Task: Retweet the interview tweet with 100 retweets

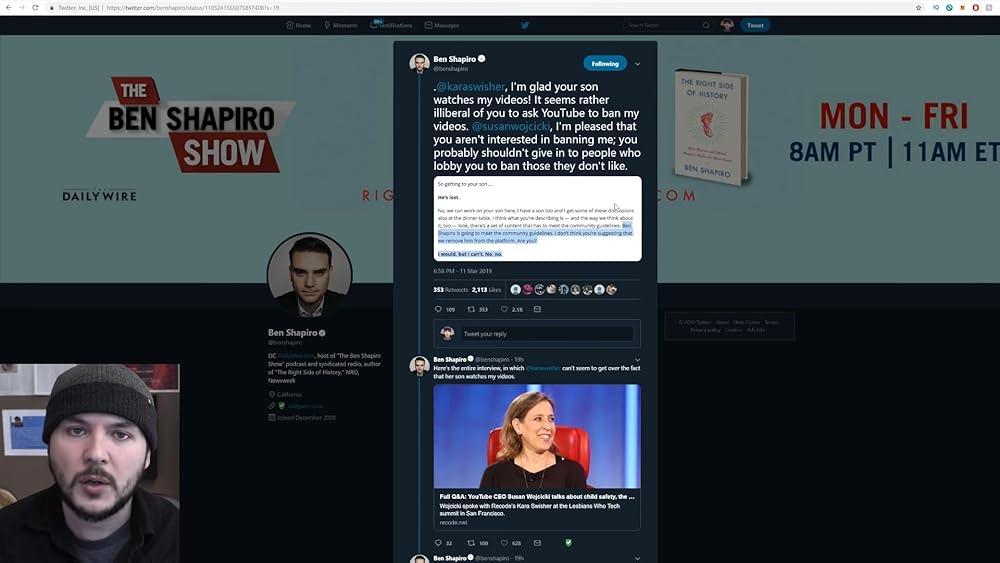Action: click(x=471, y=543)
